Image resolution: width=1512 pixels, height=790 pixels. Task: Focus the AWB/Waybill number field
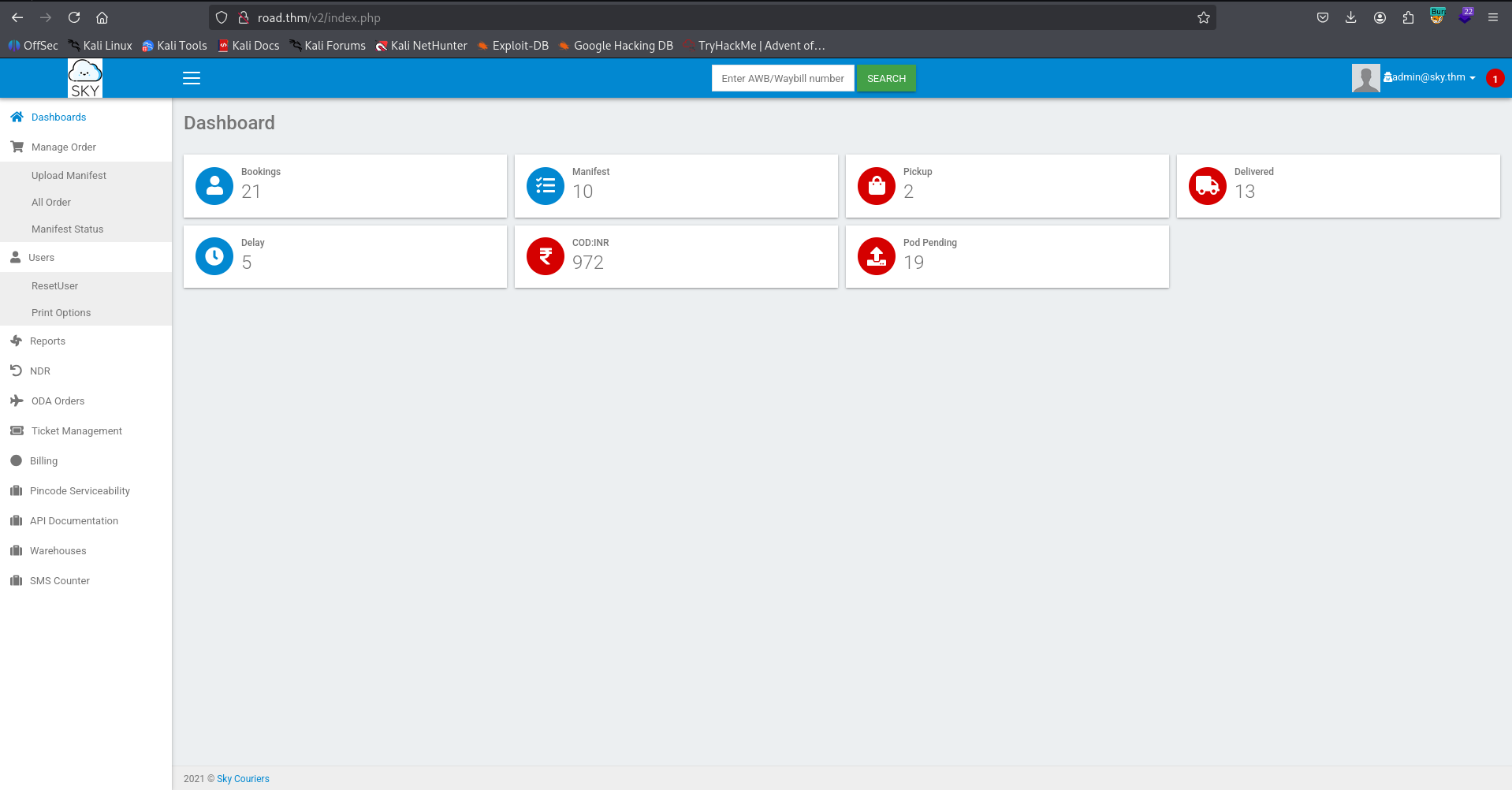tap(782, 78)
